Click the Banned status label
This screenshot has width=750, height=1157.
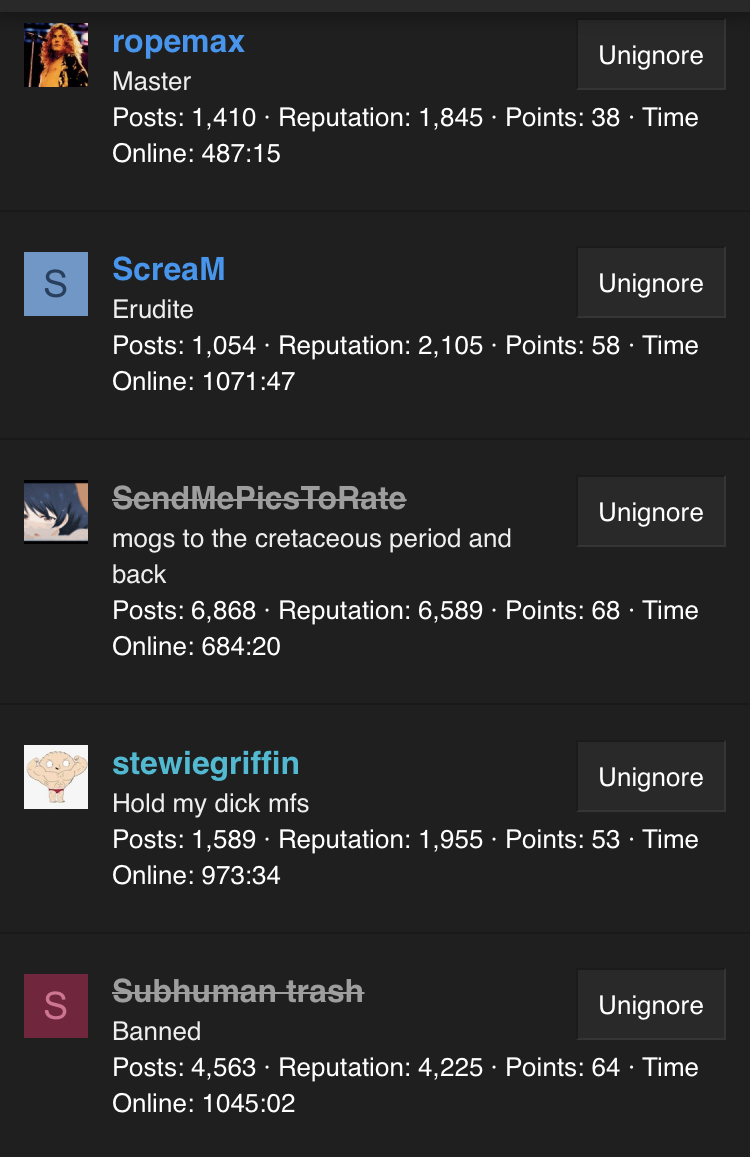click(x=156, y=1032)
